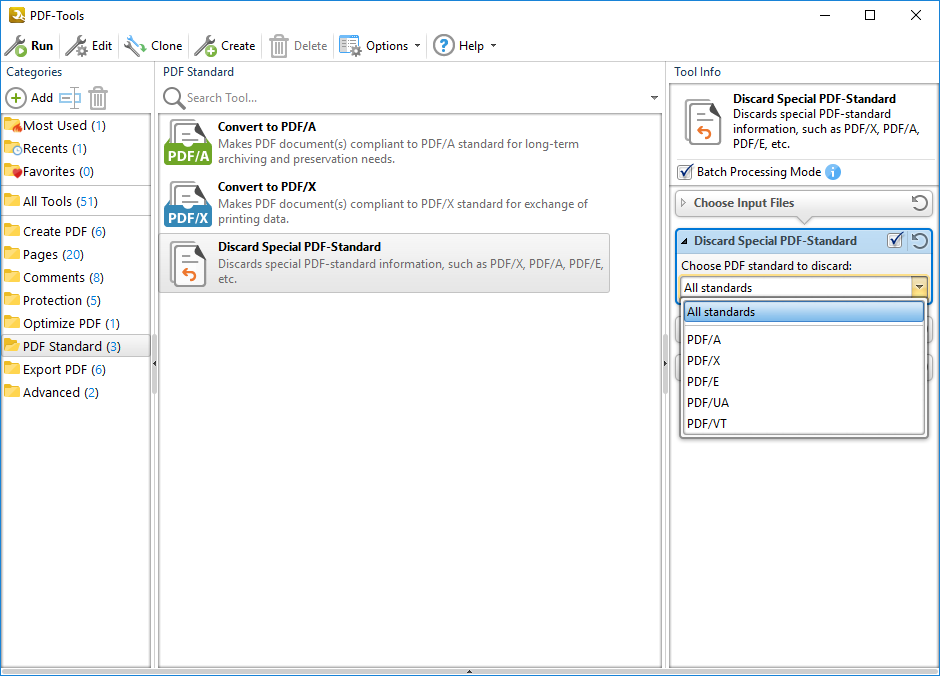This screenshot has height=676, width=940.
Task: Choose PDF/UA in the standards list
Action: 708,403
